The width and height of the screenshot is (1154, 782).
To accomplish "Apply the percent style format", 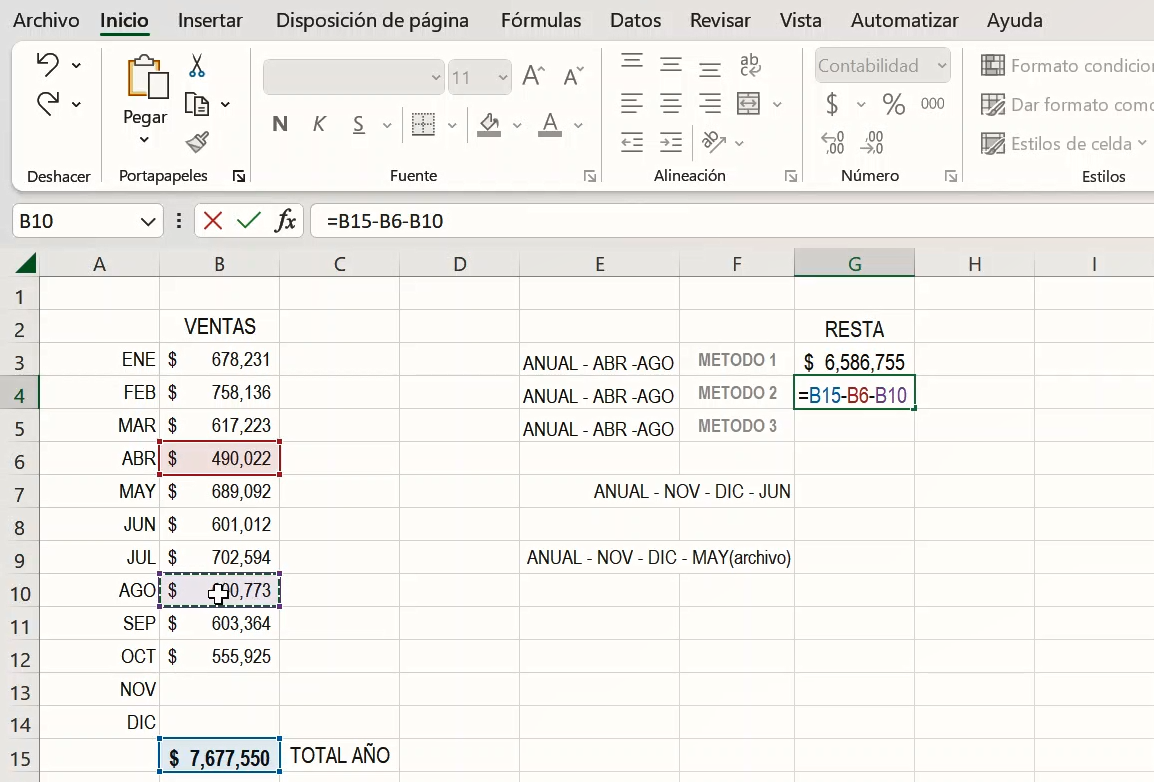I will 893,103.
